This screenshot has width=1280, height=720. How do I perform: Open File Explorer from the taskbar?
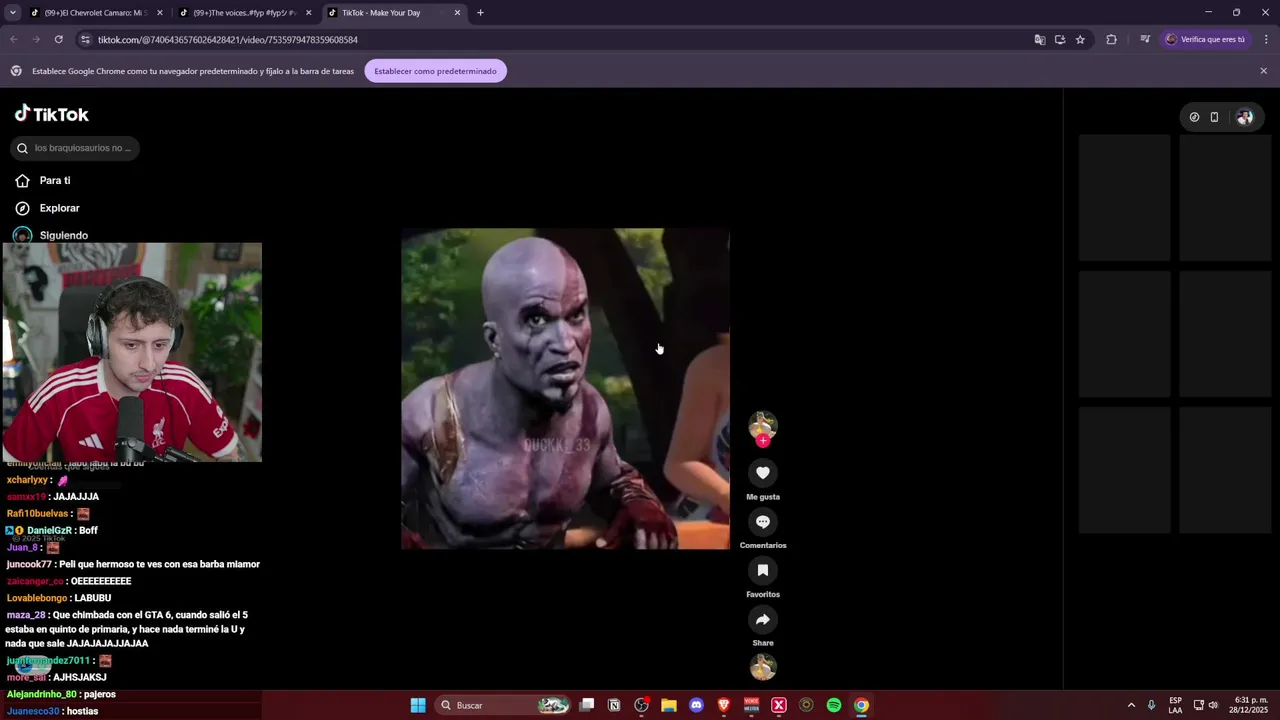[x=669, y=705]
